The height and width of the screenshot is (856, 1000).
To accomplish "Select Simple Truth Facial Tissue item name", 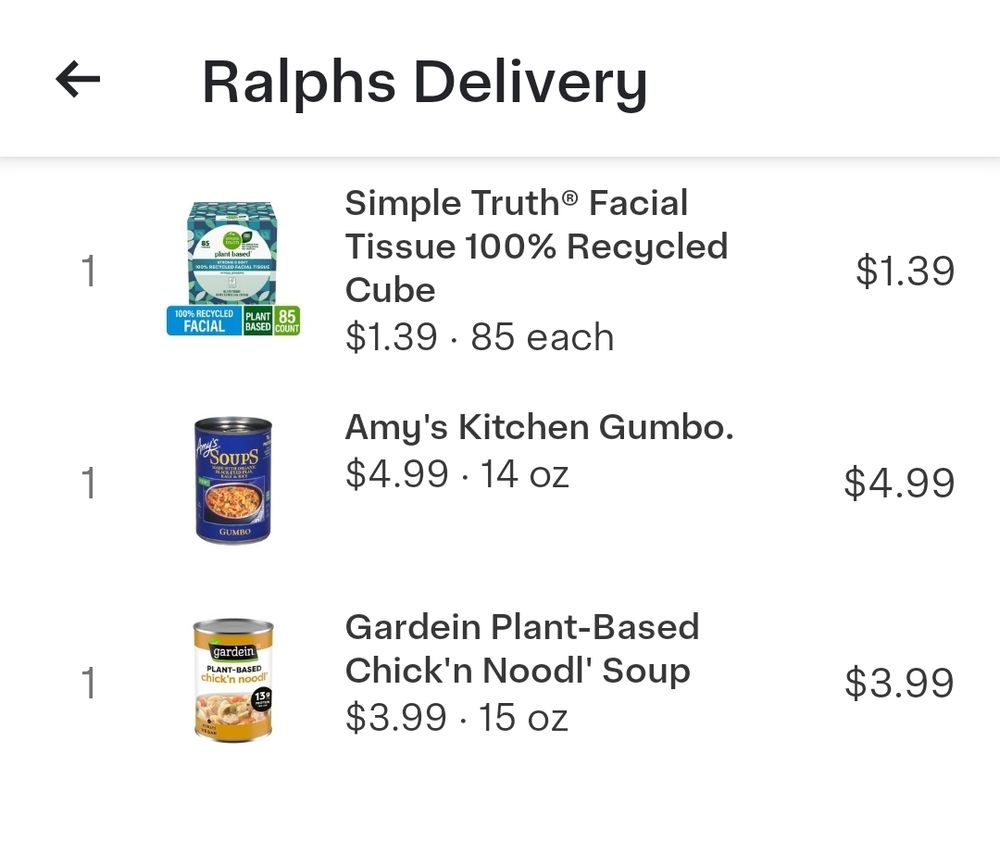I will point(536,246).
